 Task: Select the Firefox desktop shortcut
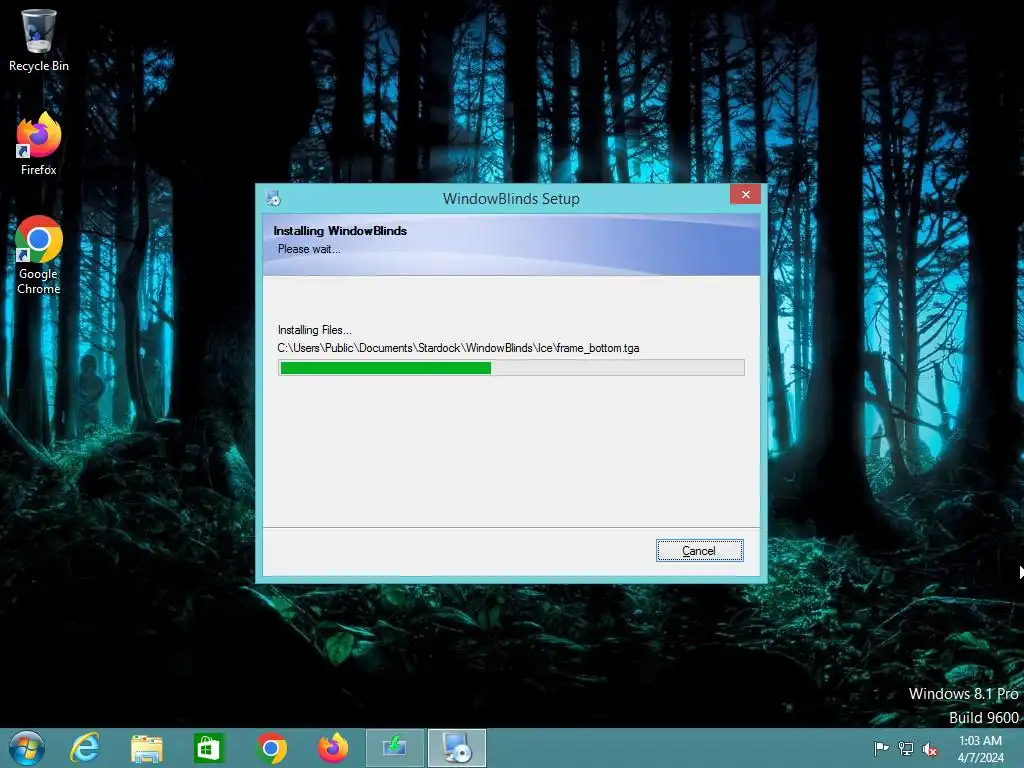point(39,144)
